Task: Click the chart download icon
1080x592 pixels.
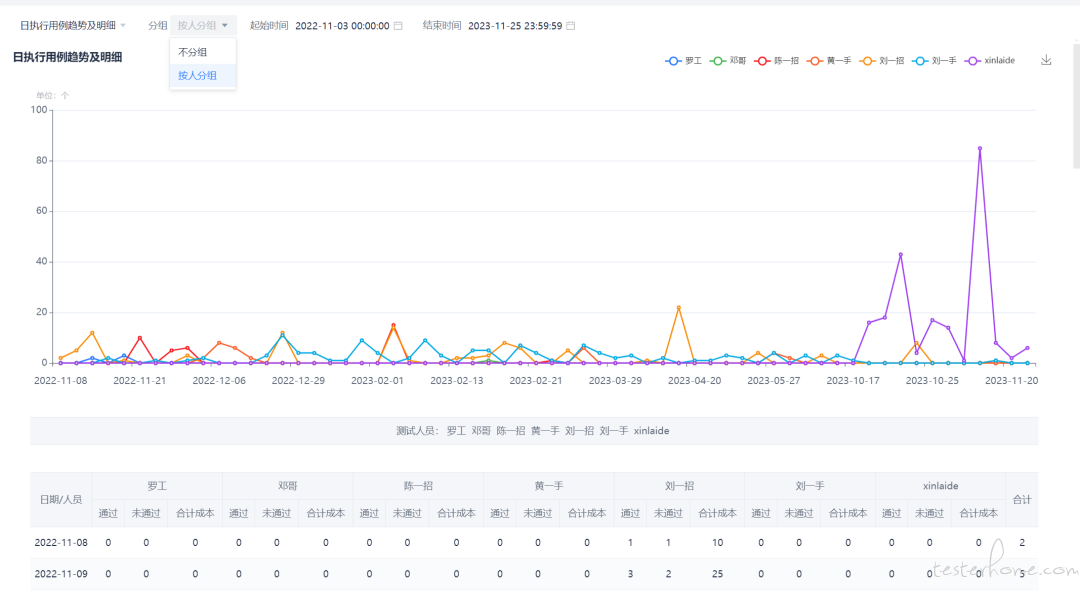Action: 1046,60
